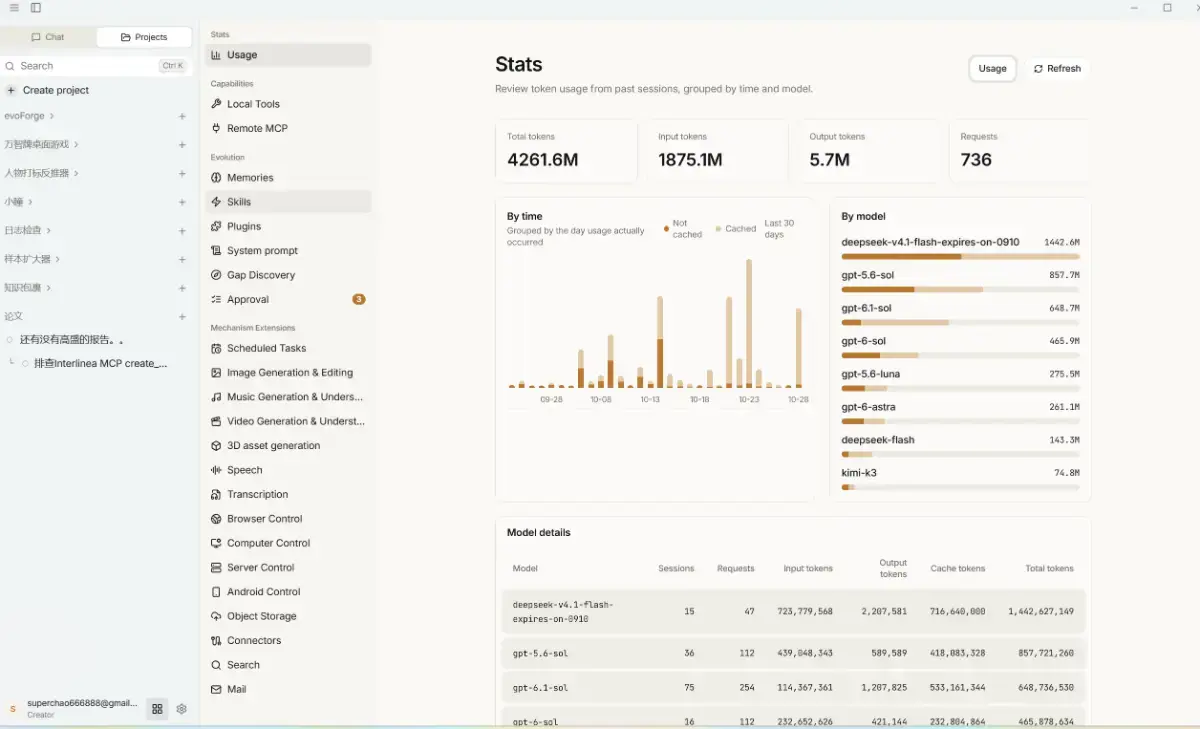The image size is (1200, 729).
Task: Toggle the Cached legend series
Action: point(736,229)
